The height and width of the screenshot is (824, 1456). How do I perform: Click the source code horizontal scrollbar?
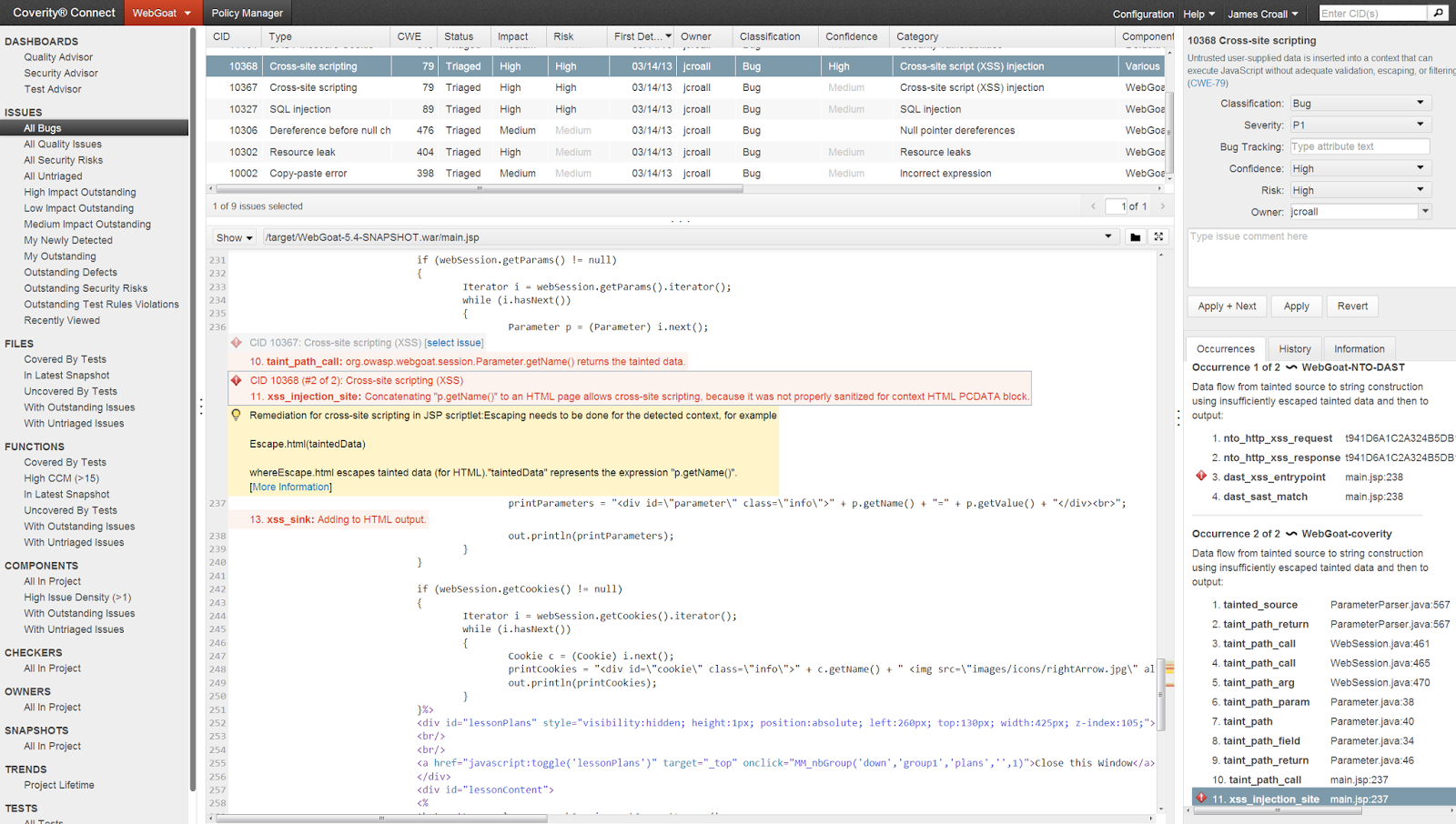(x=382, y=818)
